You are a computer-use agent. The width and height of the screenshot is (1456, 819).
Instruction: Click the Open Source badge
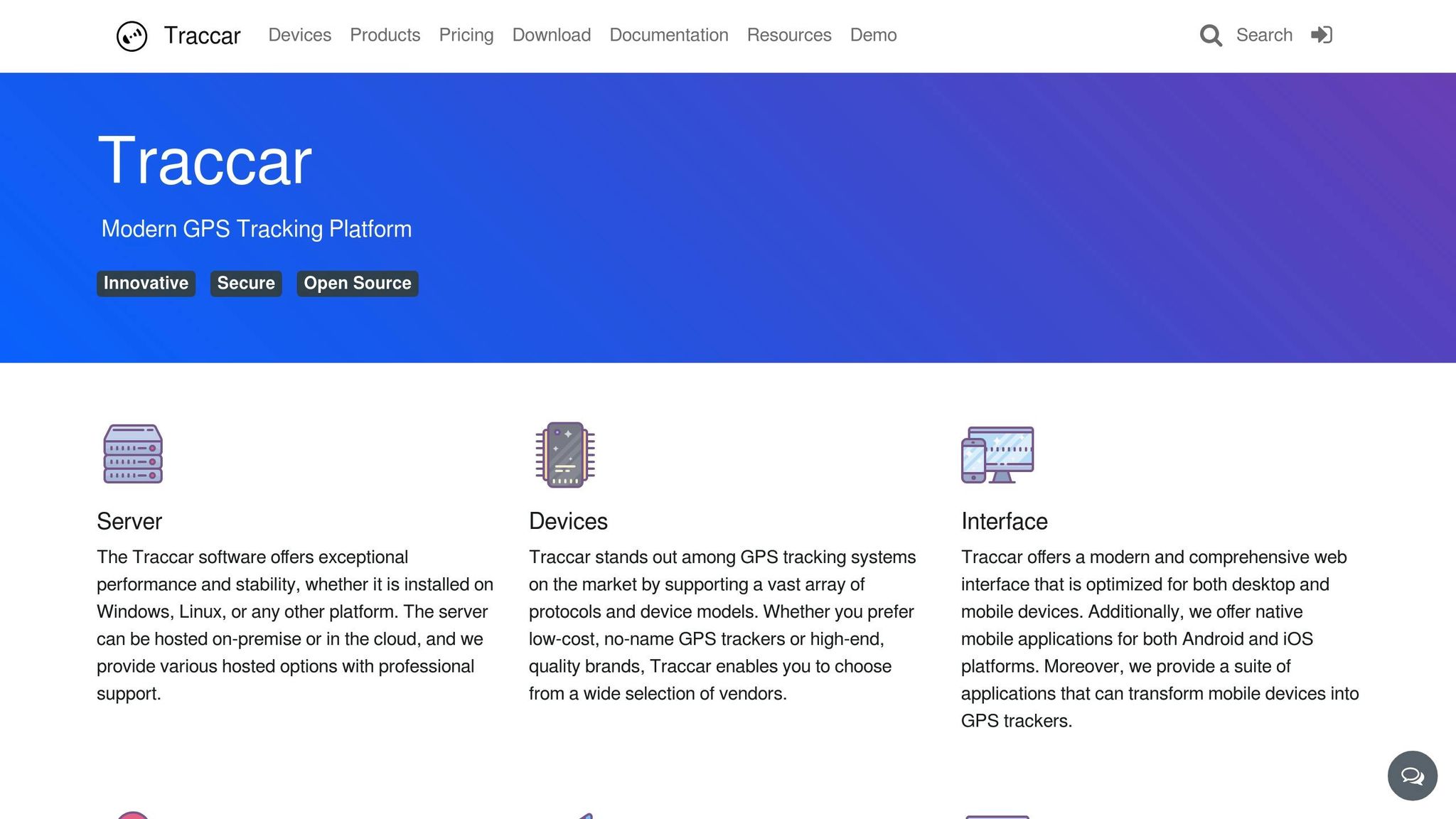coord(357,283)
